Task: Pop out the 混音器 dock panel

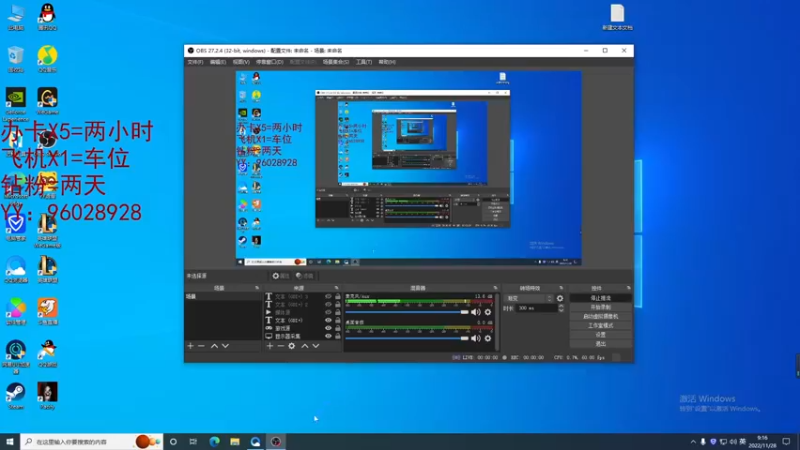Action: (495, 288)
